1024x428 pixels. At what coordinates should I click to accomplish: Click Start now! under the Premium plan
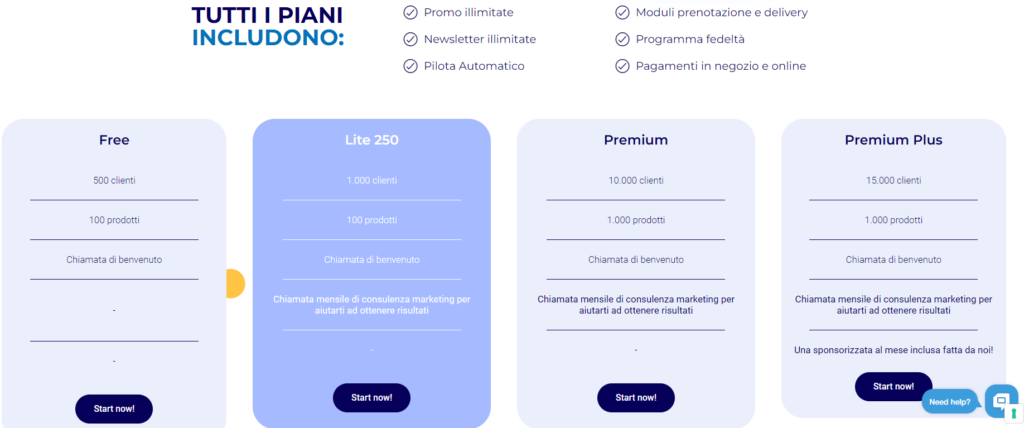click(x=635, y=397)
